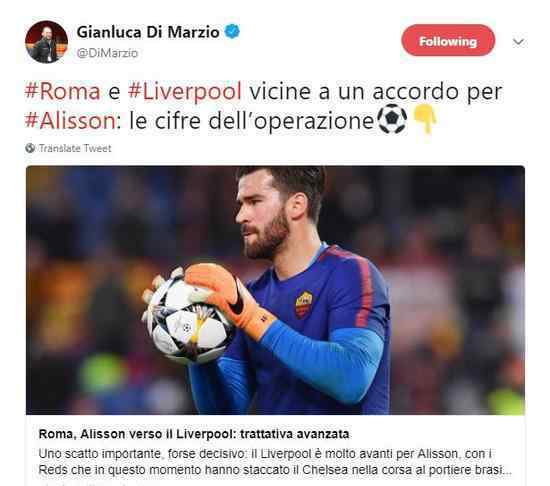Click the soccer ball emoji in tweet
Screen dimensions: 550x486
pyautogui.click(x=392, y=119)
